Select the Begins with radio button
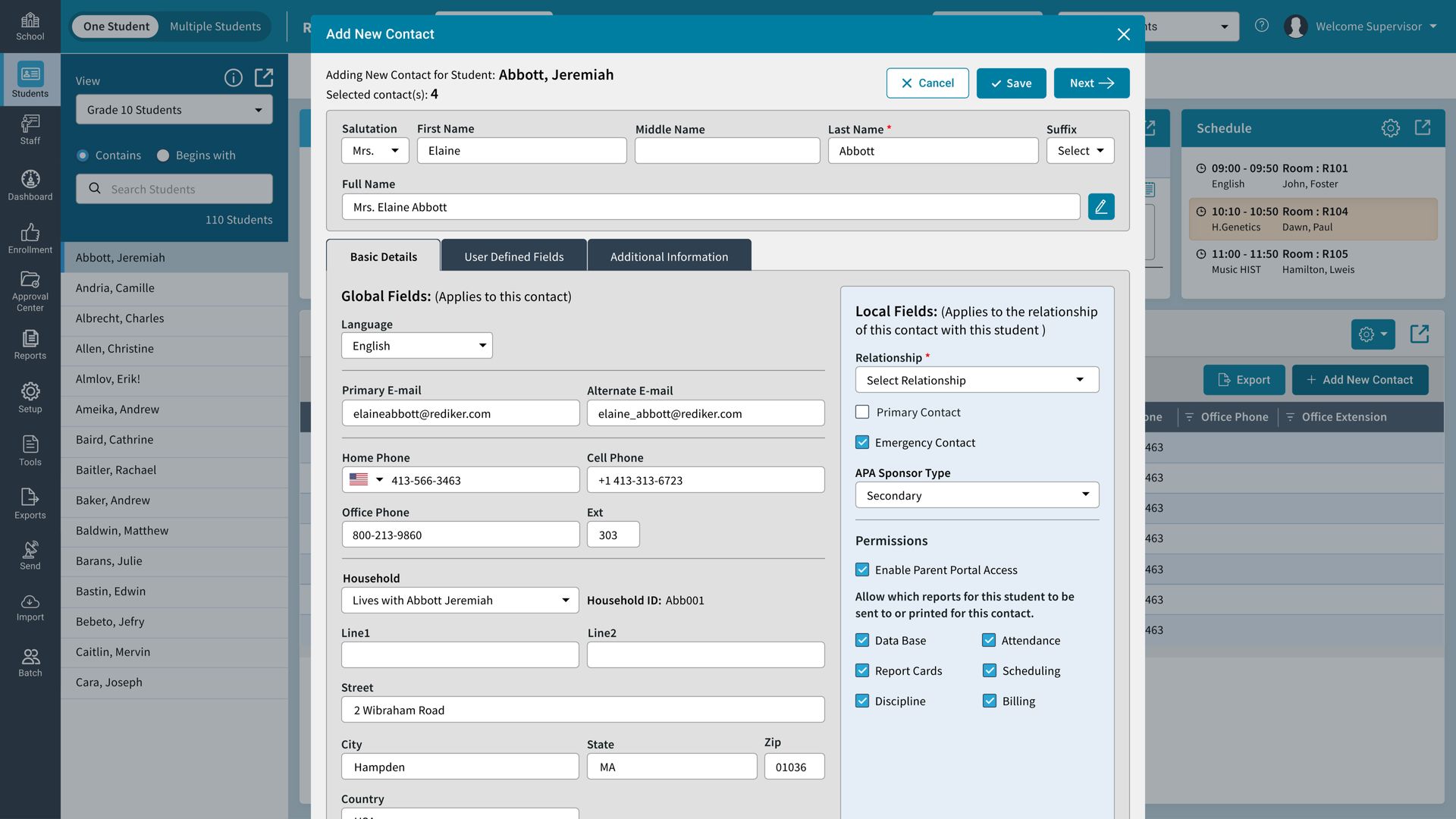 tap(163, 155)
